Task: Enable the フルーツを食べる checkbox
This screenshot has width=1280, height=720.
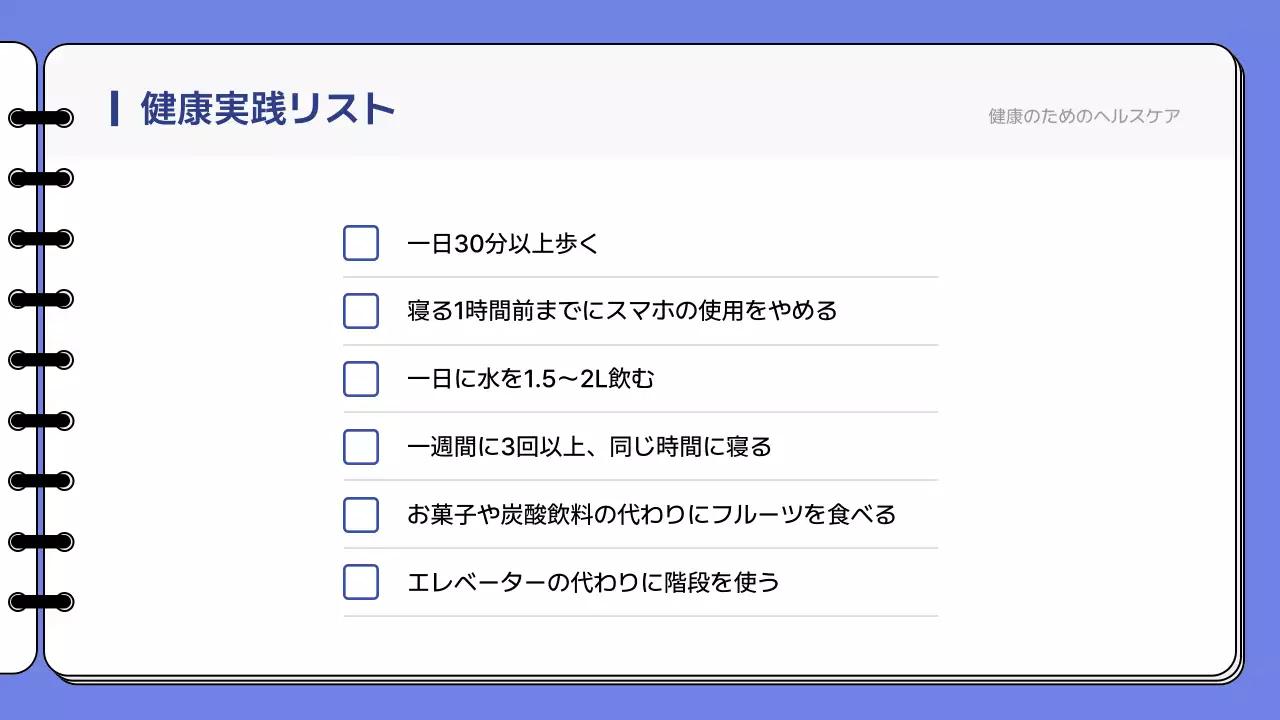Action: pos(361,515)
